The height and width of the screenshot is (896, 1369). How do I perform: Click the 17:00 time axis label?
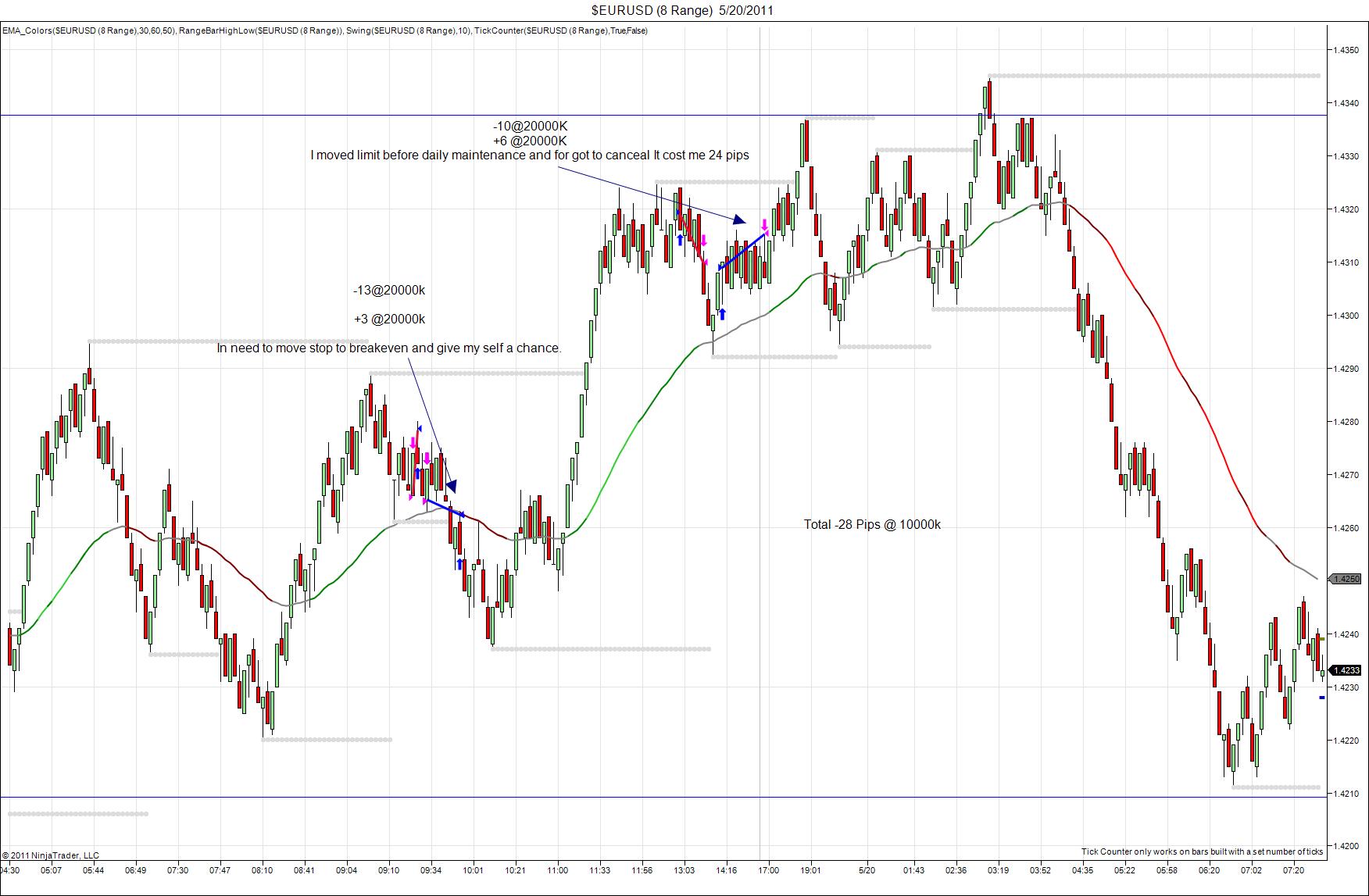[768, 869]
